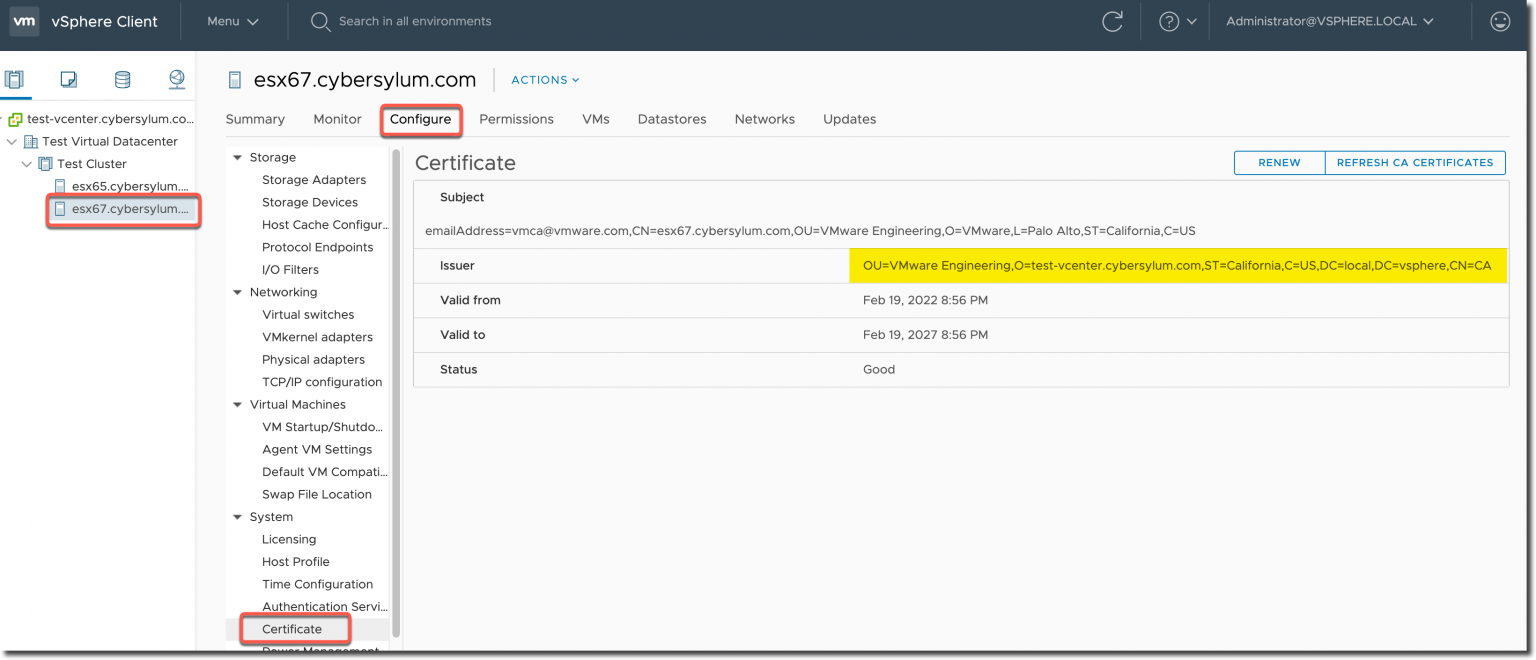Click host icon beside esx67 title
Screen dimensions: 1536x660
click(235, 80)
